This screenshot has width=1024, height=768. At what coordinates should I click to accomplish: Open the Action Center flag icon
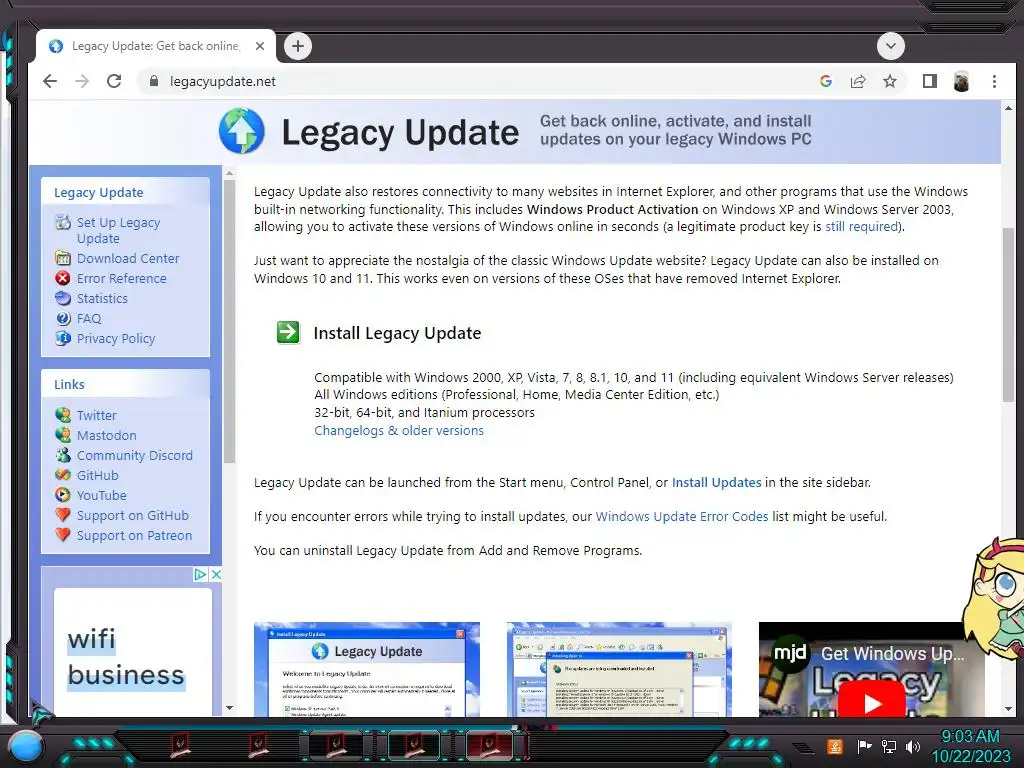(x=864, y=746)
